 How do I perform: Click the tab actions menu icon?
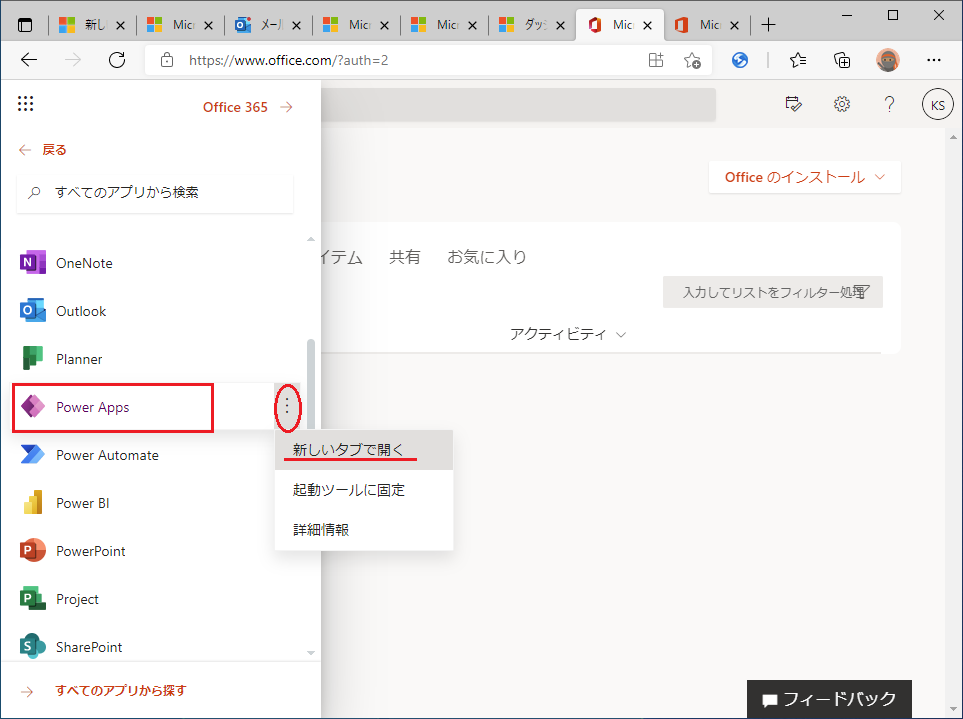(25, 25)
